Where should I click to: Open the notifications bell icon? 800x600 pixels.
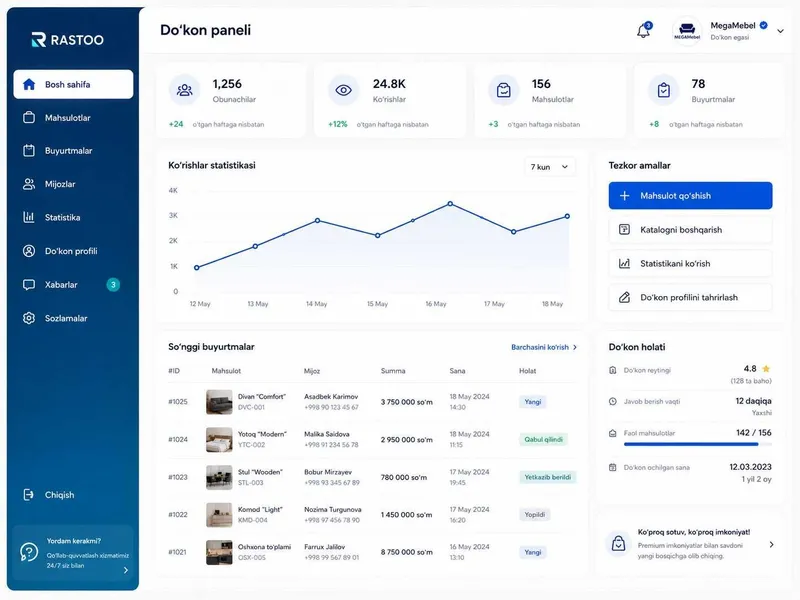tap(644, 30)
